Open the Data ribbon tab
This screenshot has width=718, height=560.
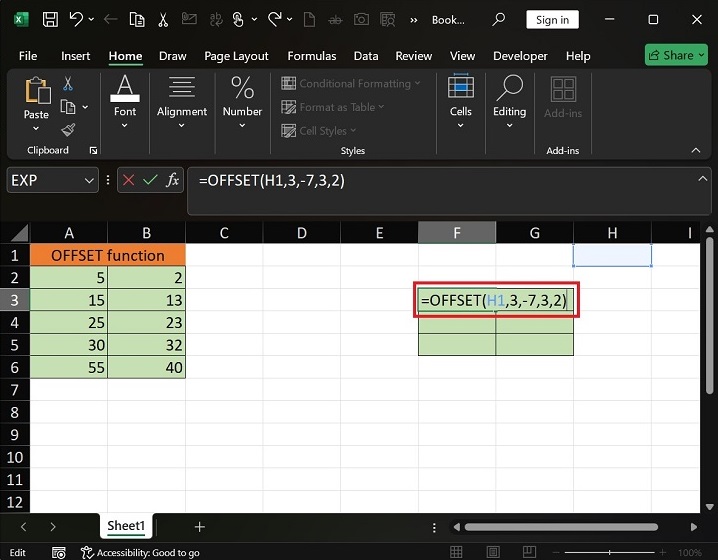(x=366, y=56)
